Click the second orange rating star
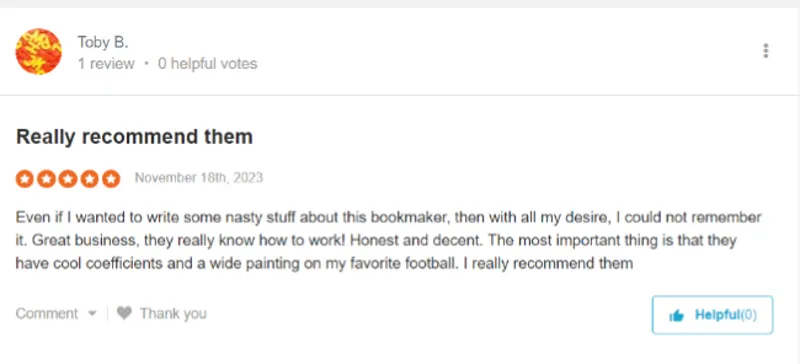The height and width of the screenshot is (364, 800). [46, 179]
